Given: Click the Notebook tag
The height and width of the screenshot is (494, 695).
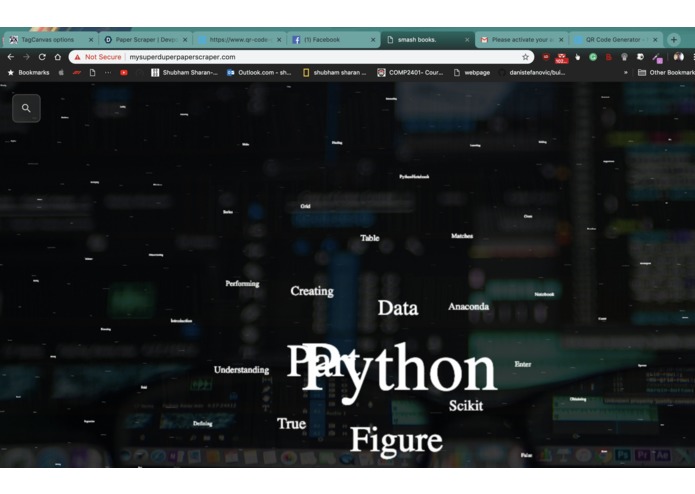Looking at the screenshot, I should click(x=544, y=294).
